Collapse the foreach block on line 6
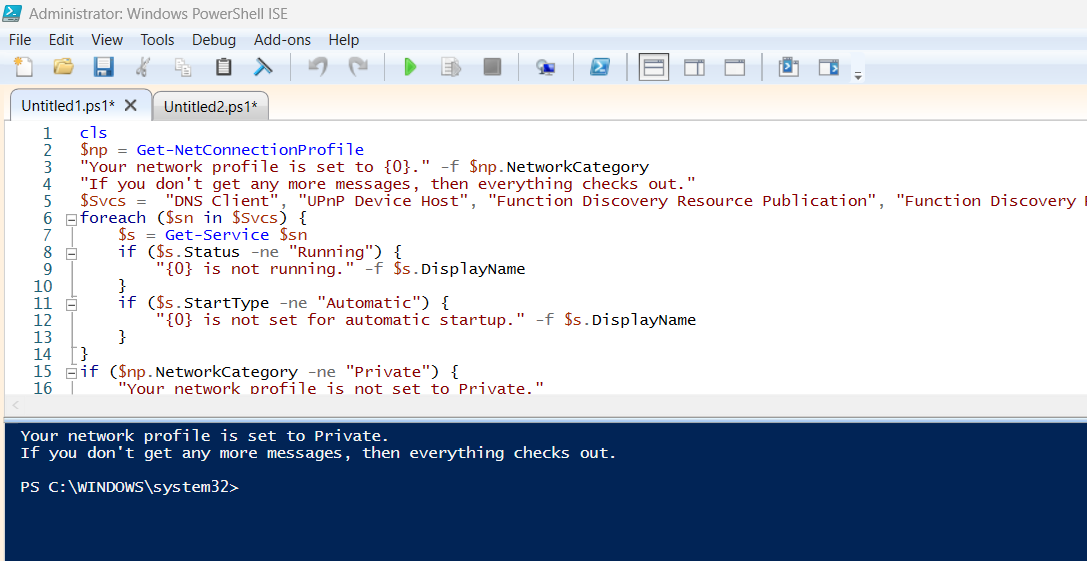The width and height of the screenshot is (1087, 561). pos(71,219)
